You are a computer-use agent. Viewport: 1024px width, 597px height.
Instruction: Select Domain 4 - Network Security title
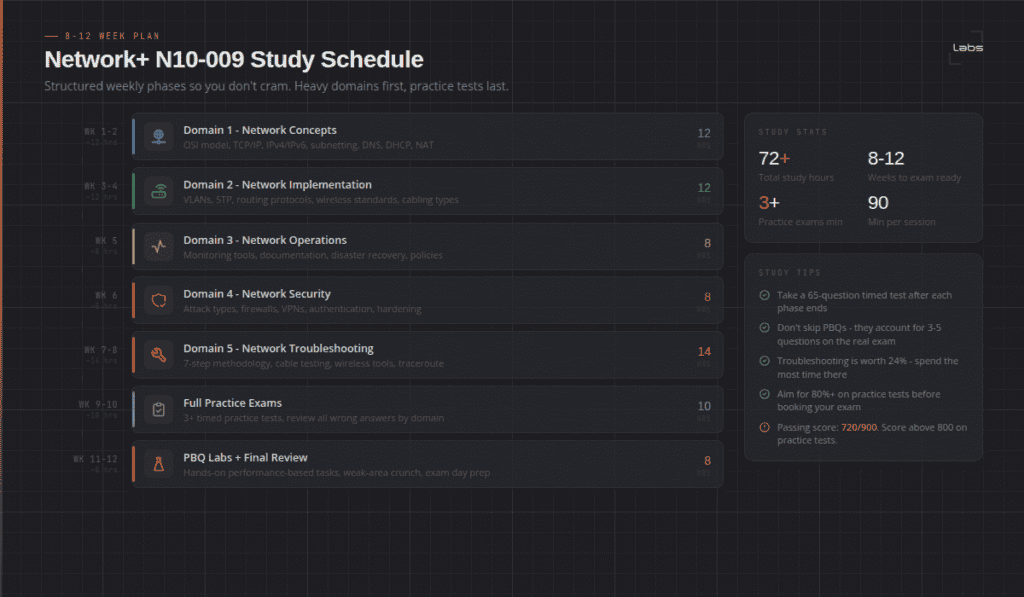[x=257, y=294]
